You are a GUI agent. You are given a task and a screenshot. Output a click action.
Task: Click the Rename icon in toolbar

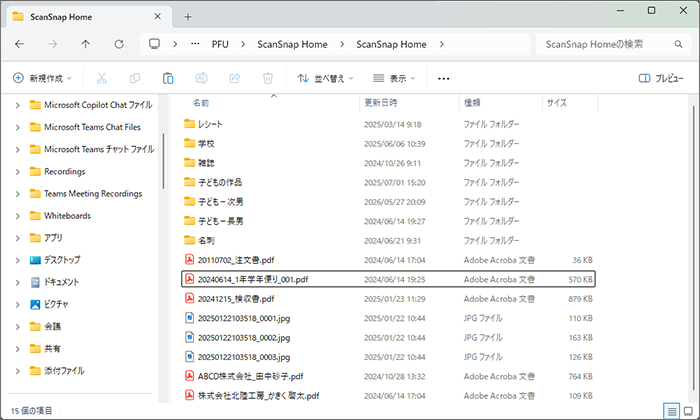[x=201, y=79]
